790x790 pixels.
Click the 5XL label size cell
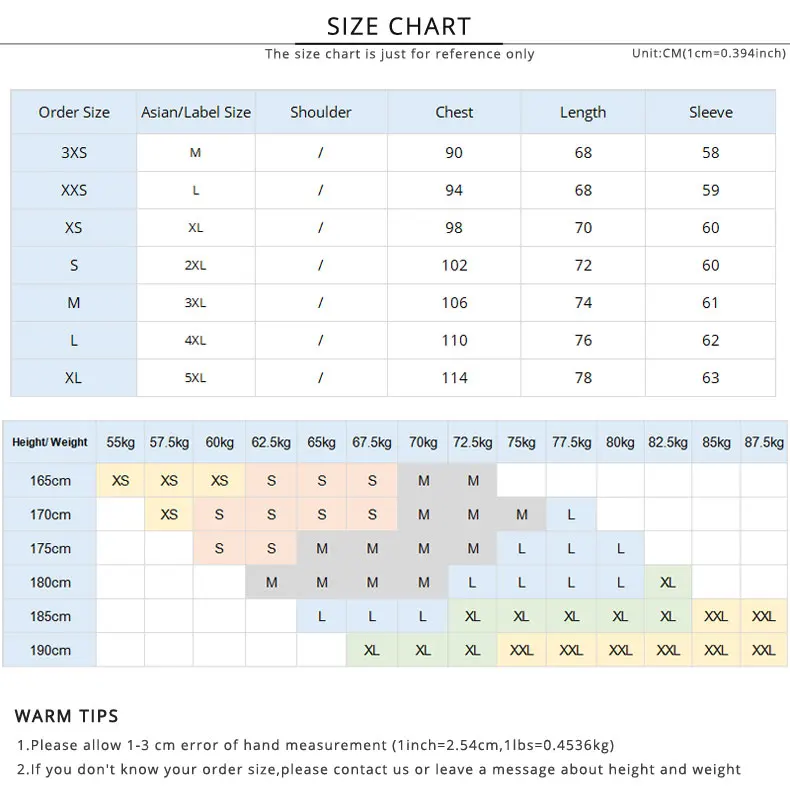tap(195, 378)
